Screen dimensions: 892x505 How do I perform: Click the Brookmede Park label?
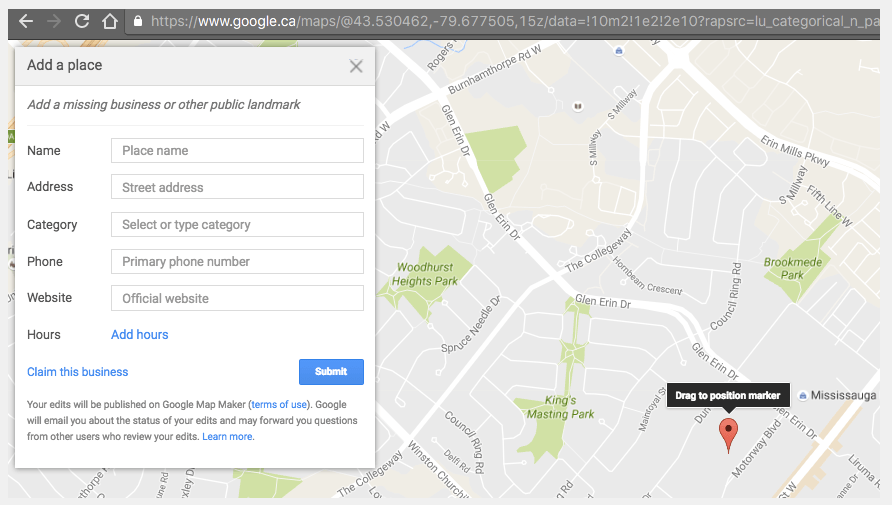coord(793,268)
